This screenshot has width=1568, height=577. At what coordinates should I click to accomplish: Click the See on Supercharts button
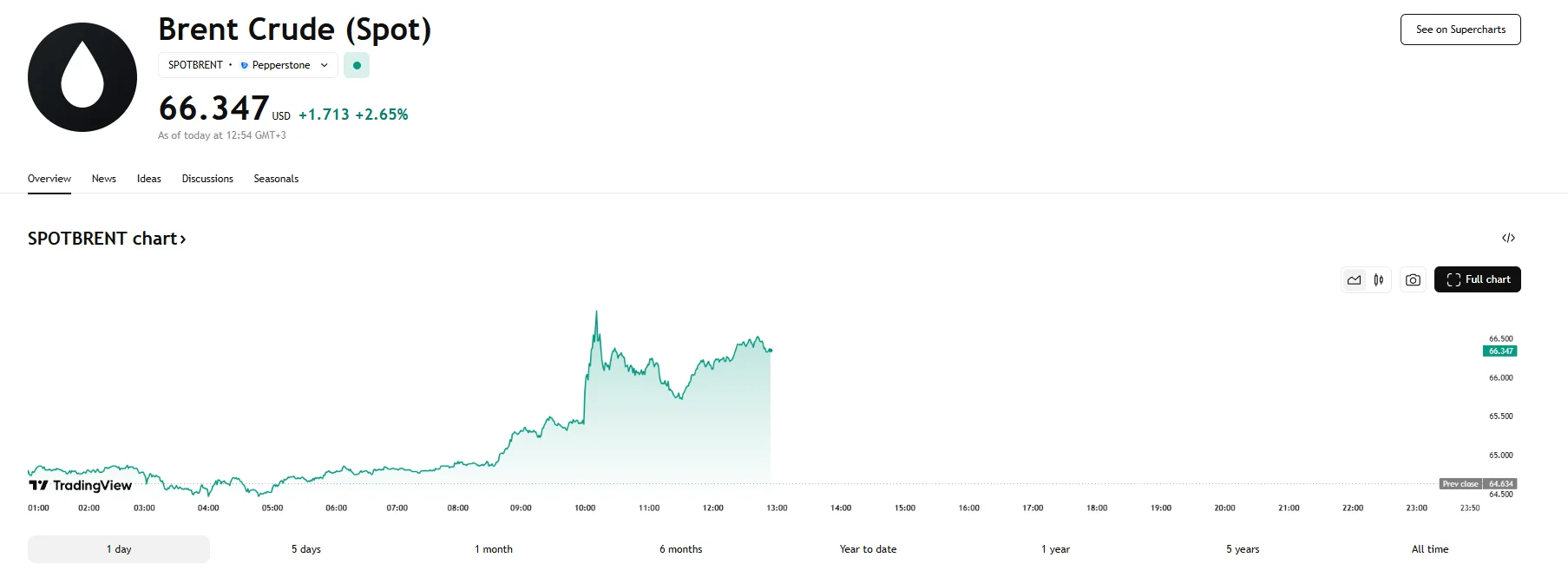pyautogui.click(x=1460, y=29)
